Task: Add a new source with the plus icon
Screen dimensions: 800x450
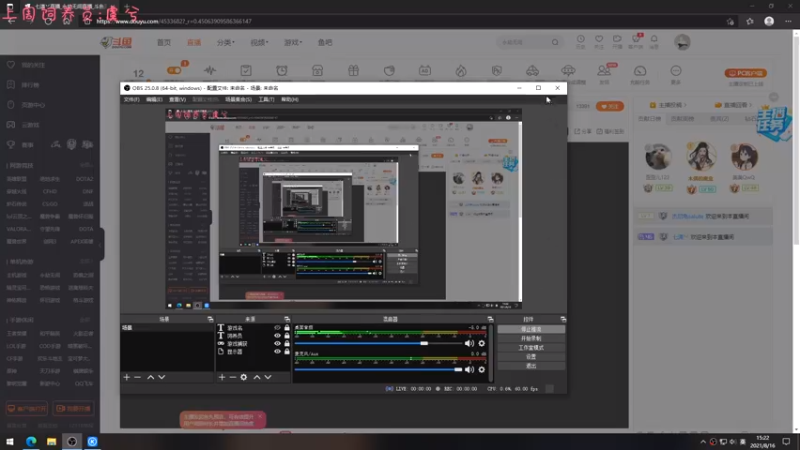Action: [222, 377]
